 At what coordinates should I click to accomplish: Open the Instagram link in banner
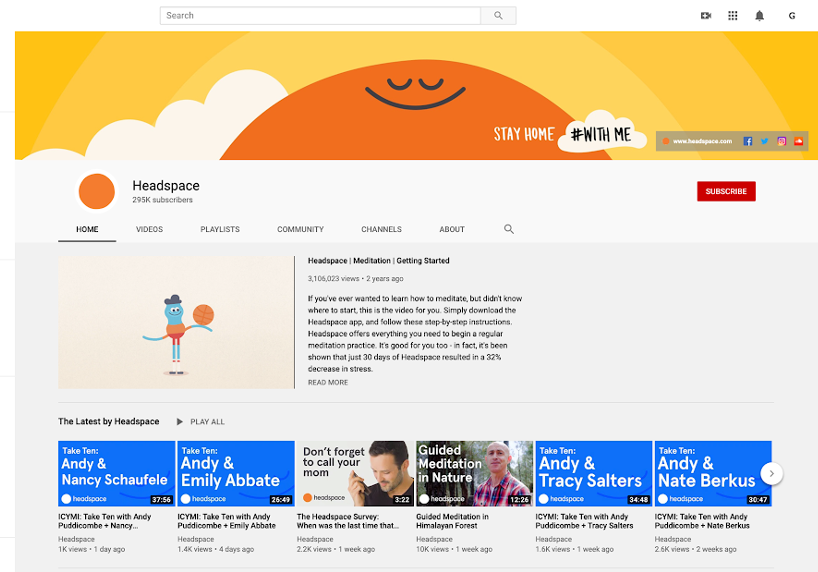pos(781,141)
